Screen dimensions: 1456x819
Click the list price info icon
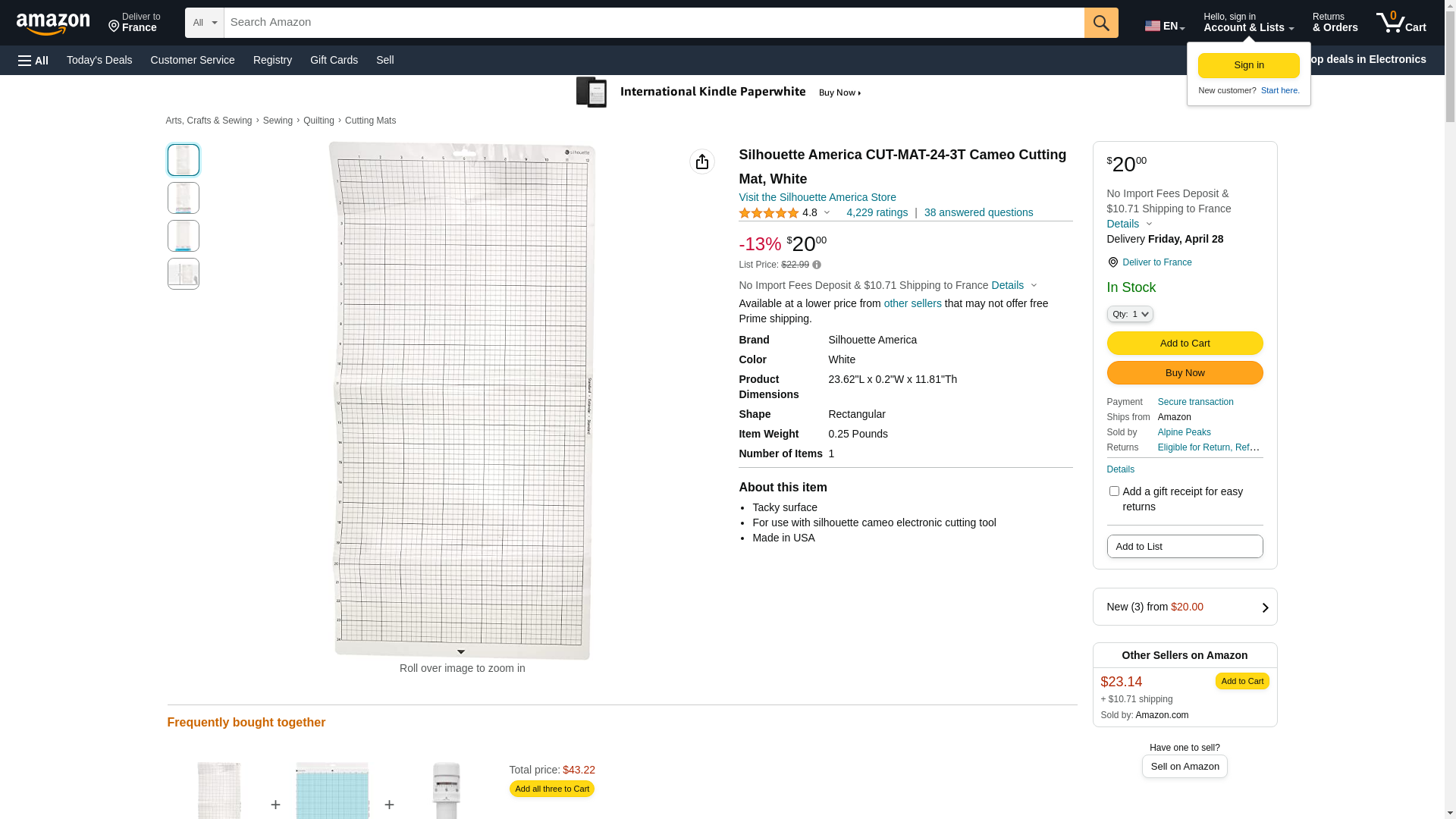point(817,265)
